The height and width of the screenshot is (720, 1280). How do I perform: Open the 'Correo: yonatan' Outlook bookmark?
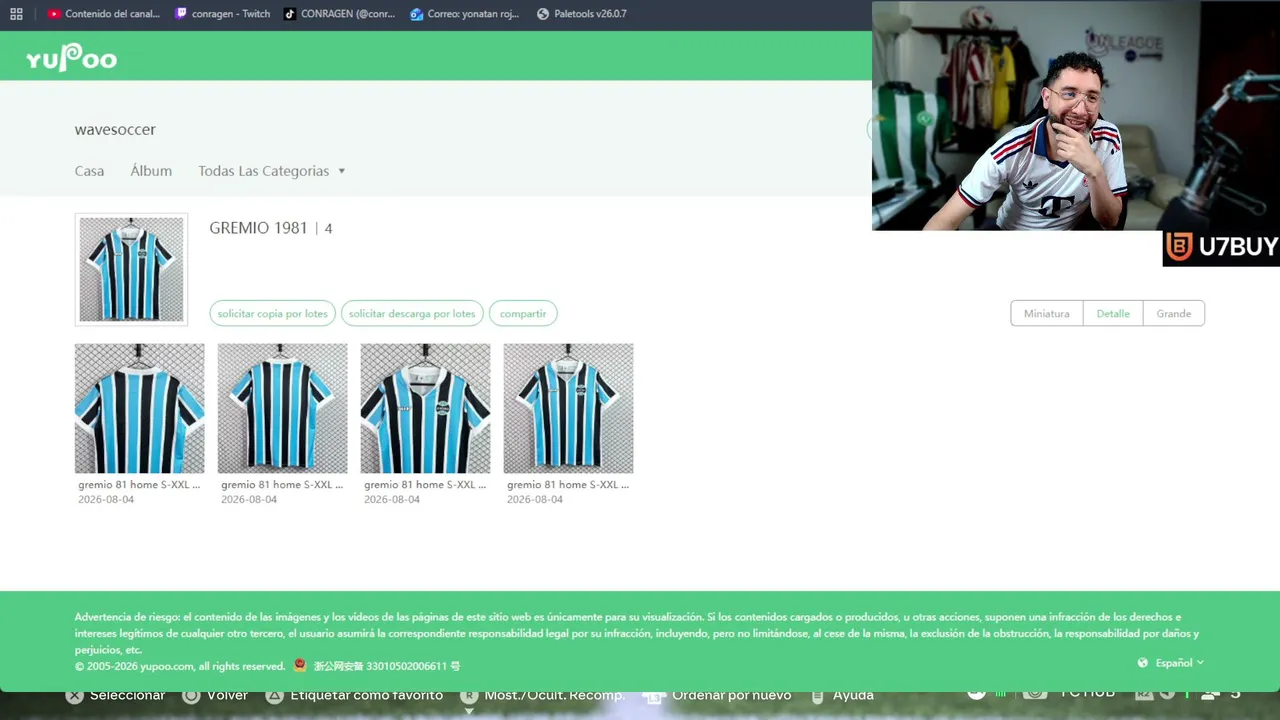pos(465,14)
